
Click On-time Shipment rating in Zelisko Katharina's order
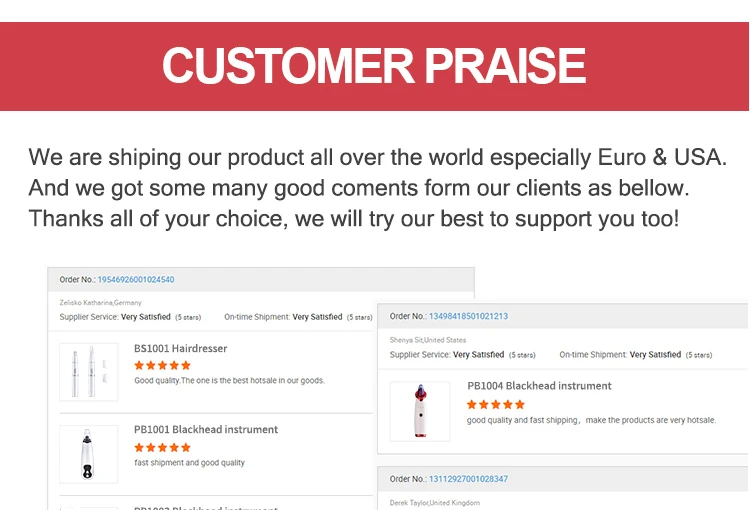(x=298, y=317)
